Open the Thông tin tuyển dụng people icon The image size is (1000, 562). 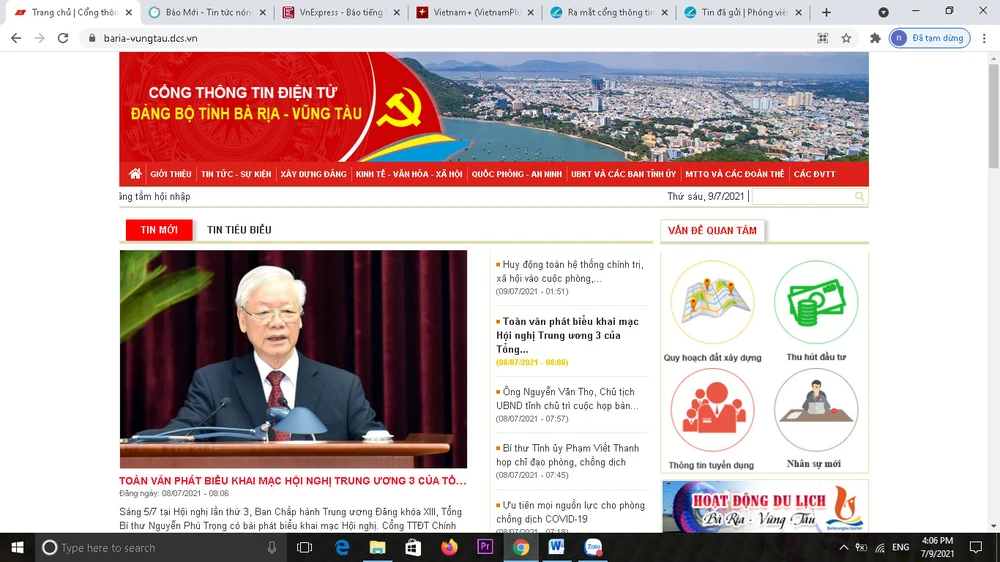click(712, 410)
